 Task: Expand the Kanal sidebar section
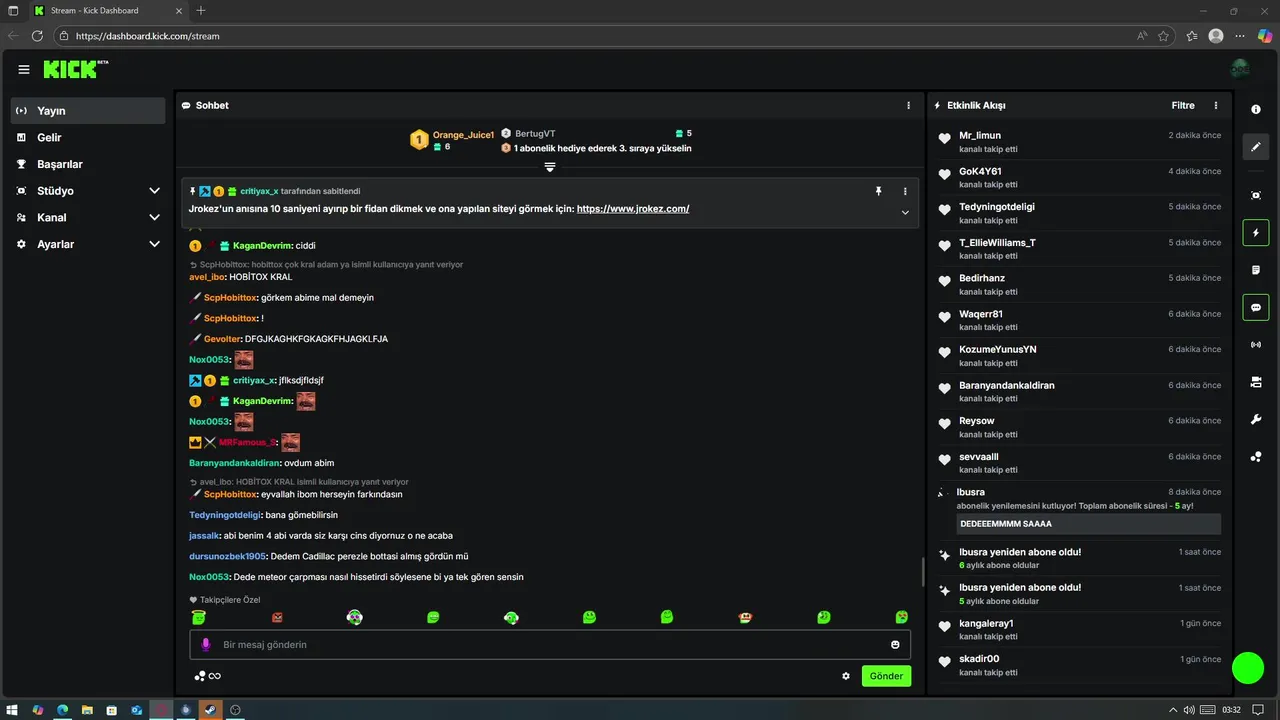(x=154, y=217)
